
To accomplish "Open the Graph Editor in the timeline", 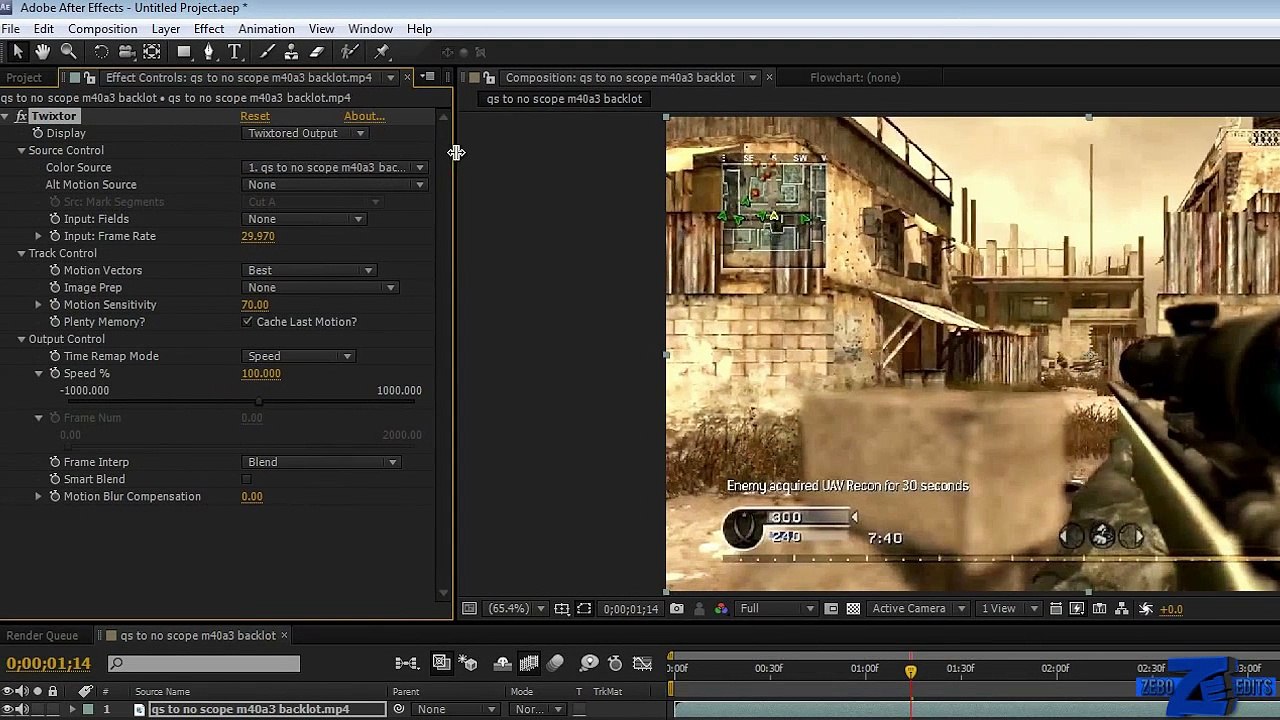I will [x=643, y=663].
